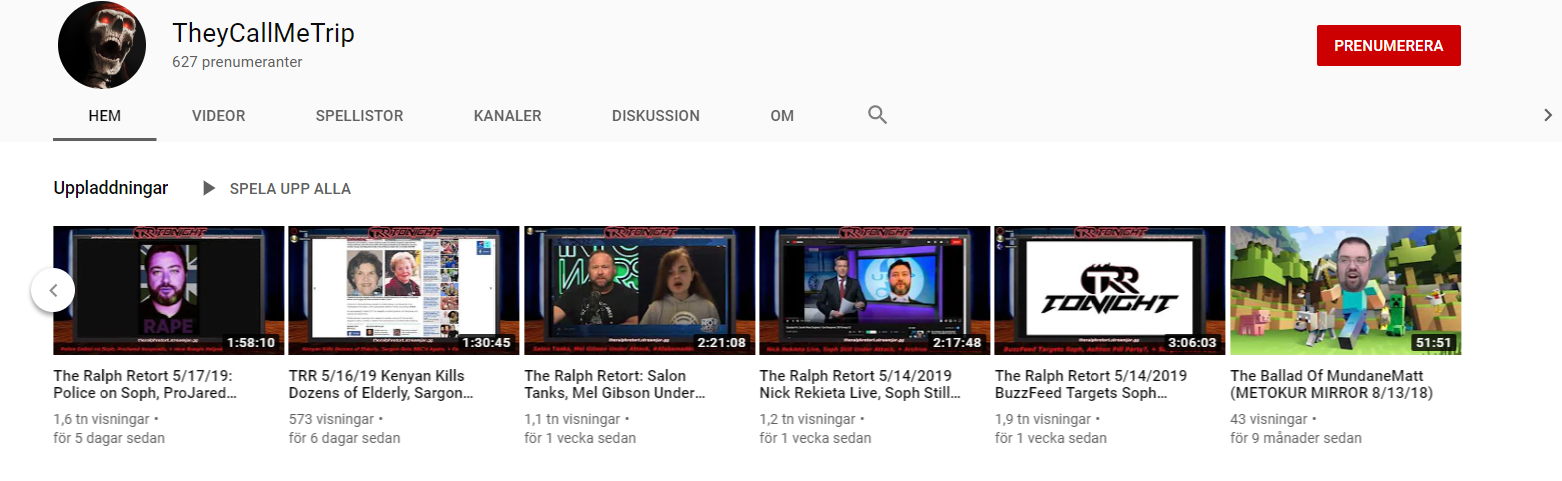This screenshot has height=481, width=1562.
Task: Click title The Ballad Of MundaneMatt
Action: [x=1332, y=385]
